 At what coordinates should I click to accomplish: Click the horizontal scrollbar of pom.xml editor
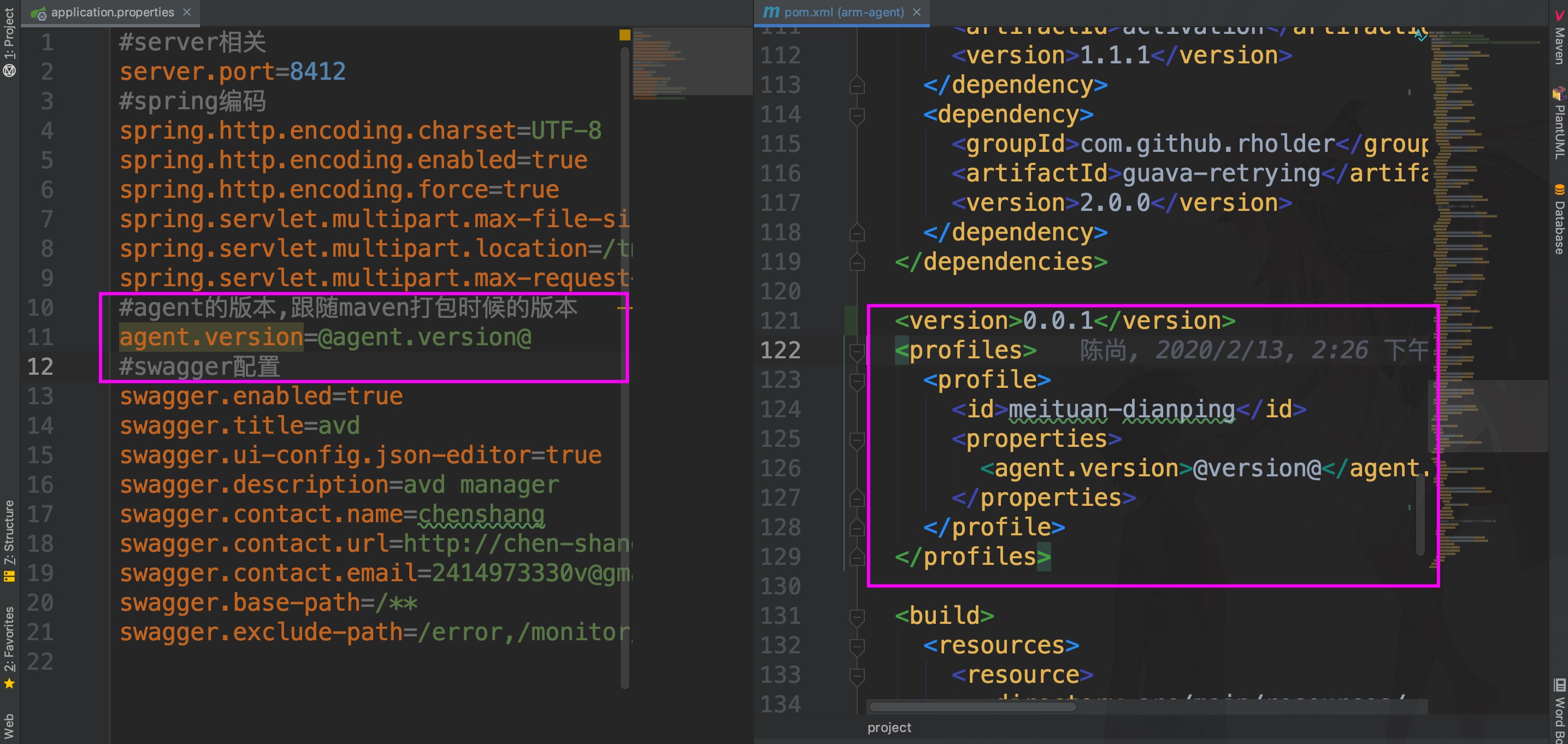(972, 707)
